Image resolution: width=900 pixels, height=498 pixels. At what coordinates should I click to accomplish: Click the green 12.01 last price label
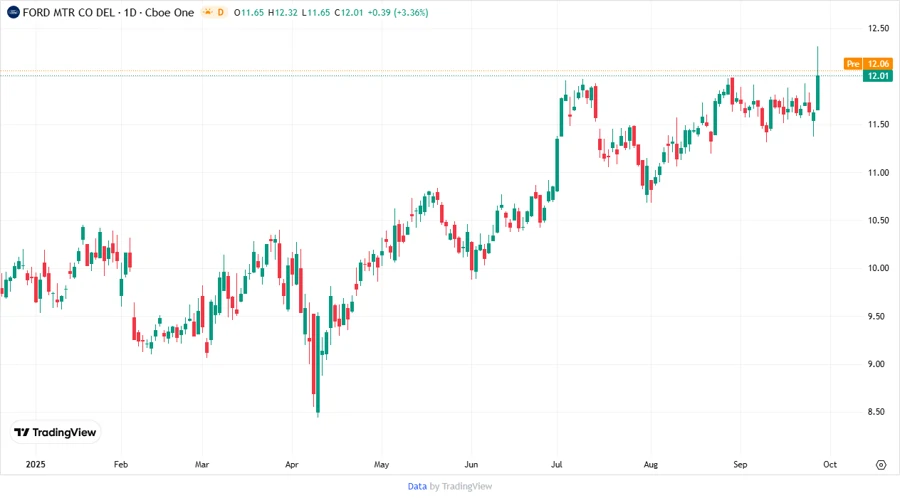(x=878, y=76)
